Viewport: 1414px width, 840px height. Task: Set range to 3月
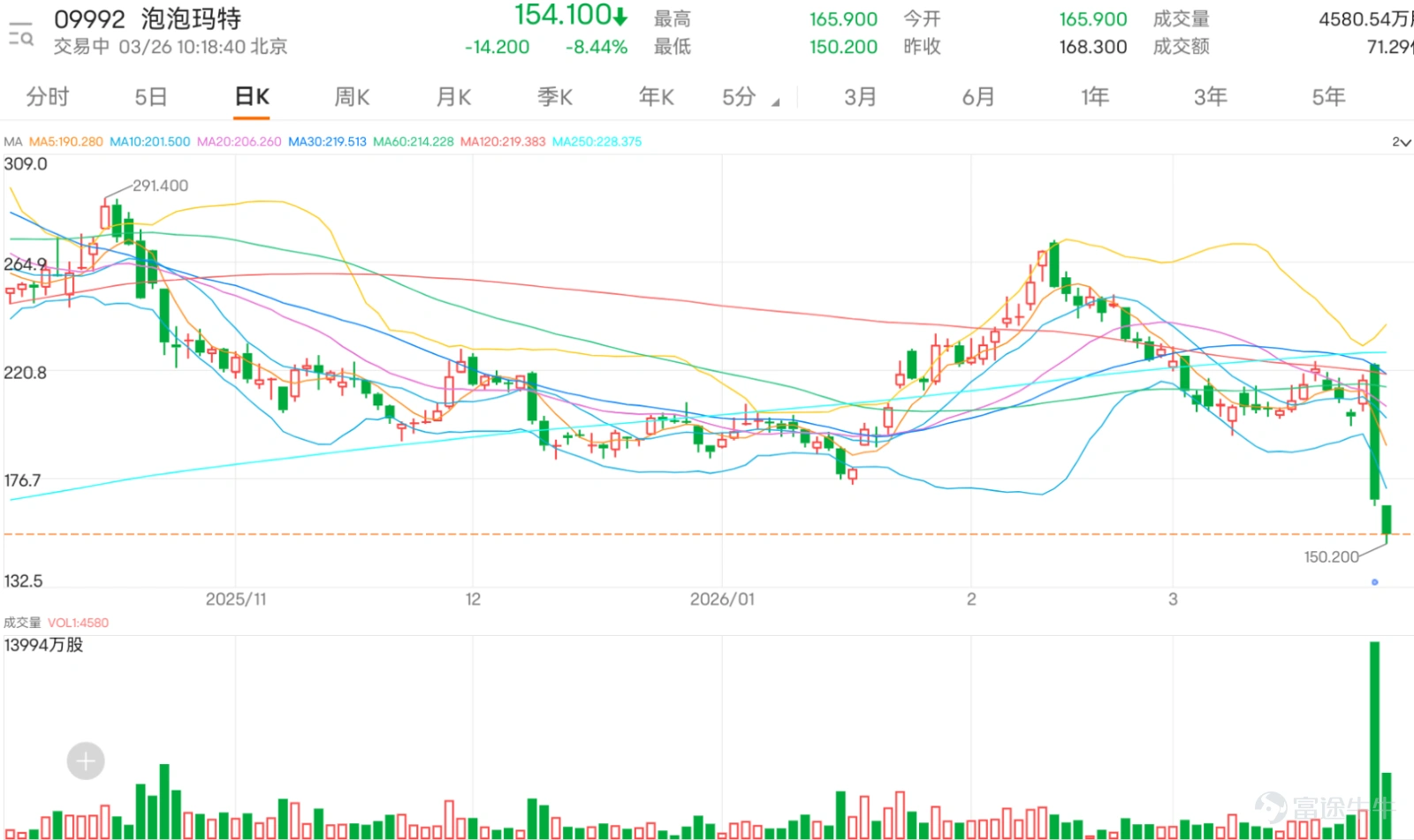(860, 96)
